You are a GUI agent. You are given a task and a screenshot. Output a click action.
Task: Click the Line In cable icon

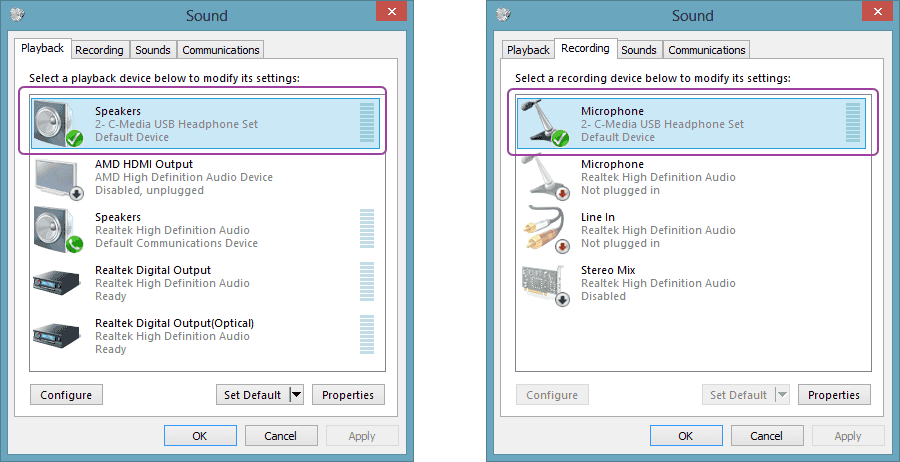point(543,230)
